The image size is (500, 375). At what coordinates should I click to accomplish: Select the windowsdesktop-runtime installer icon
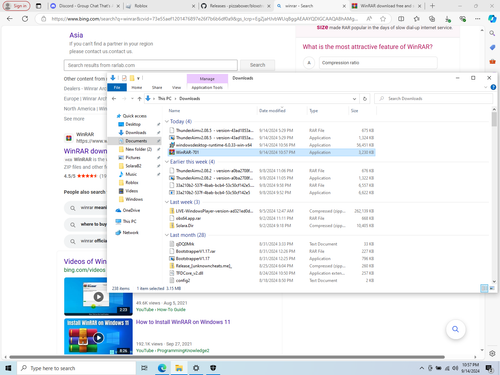172,145
